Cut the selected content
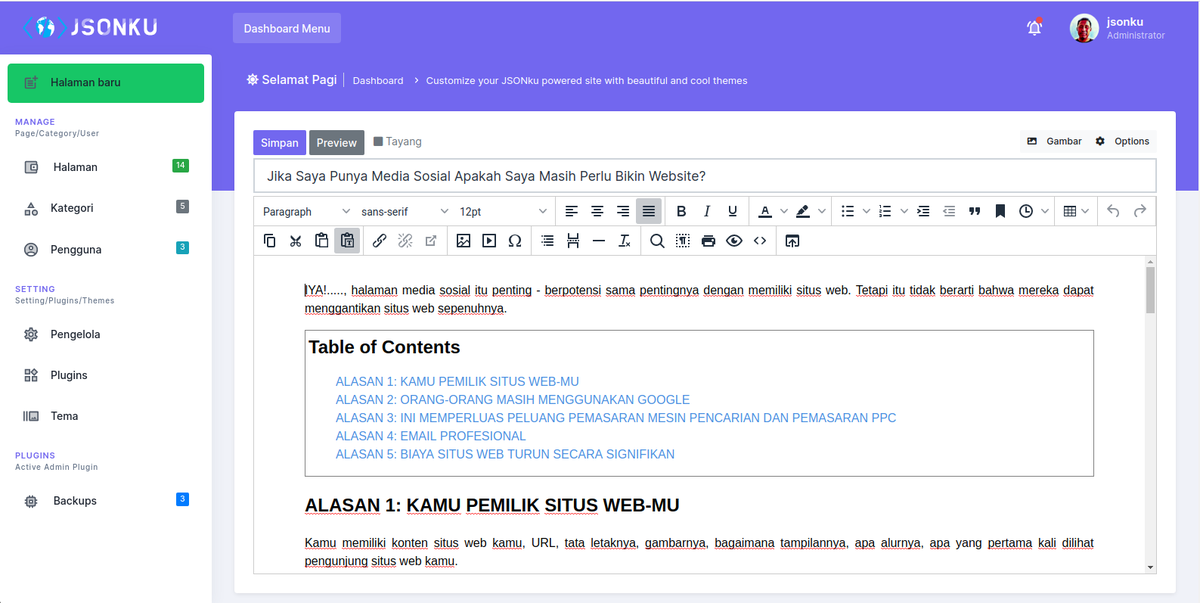1200x603 pixels. pos(295,240)
